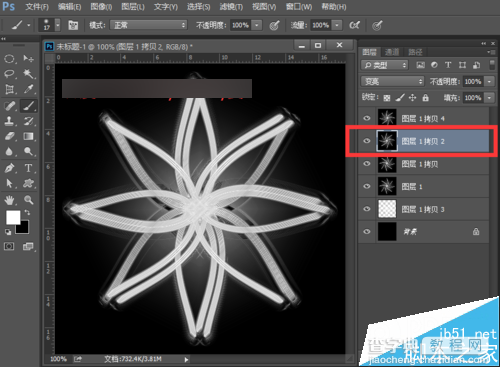The width and height of the screenshot is (500, 367).
Task: Select the Dodge tool
Action: click(29, 152)
